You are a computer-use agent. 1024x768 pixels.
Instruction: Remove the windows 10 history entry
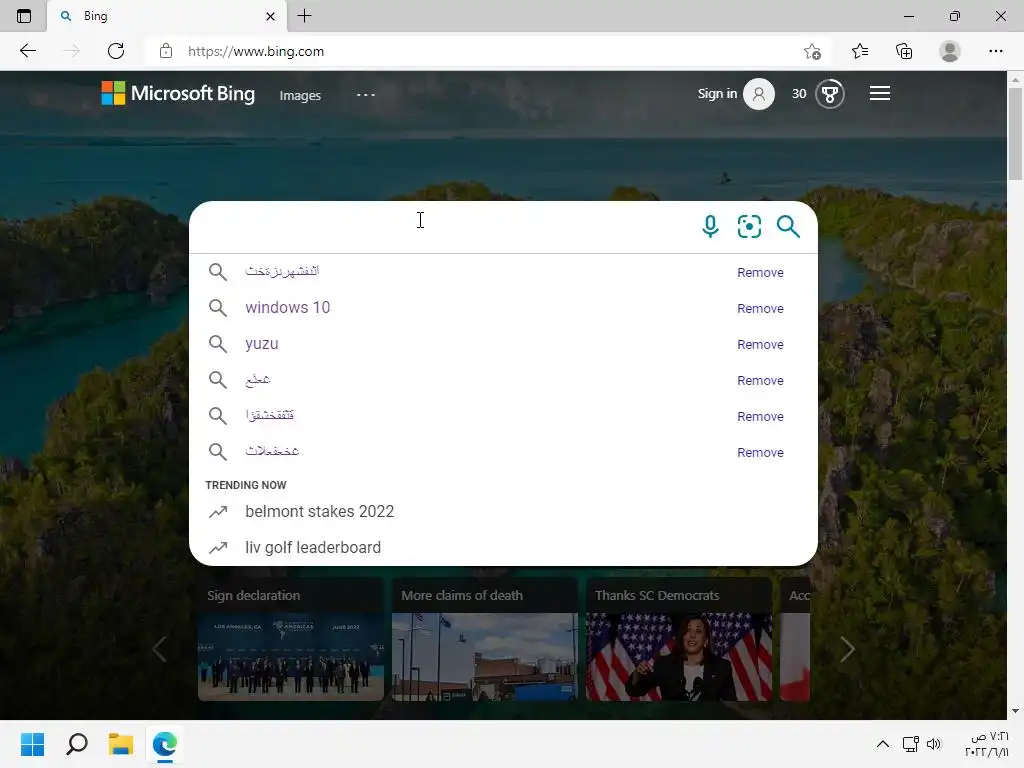pos(760,308)
